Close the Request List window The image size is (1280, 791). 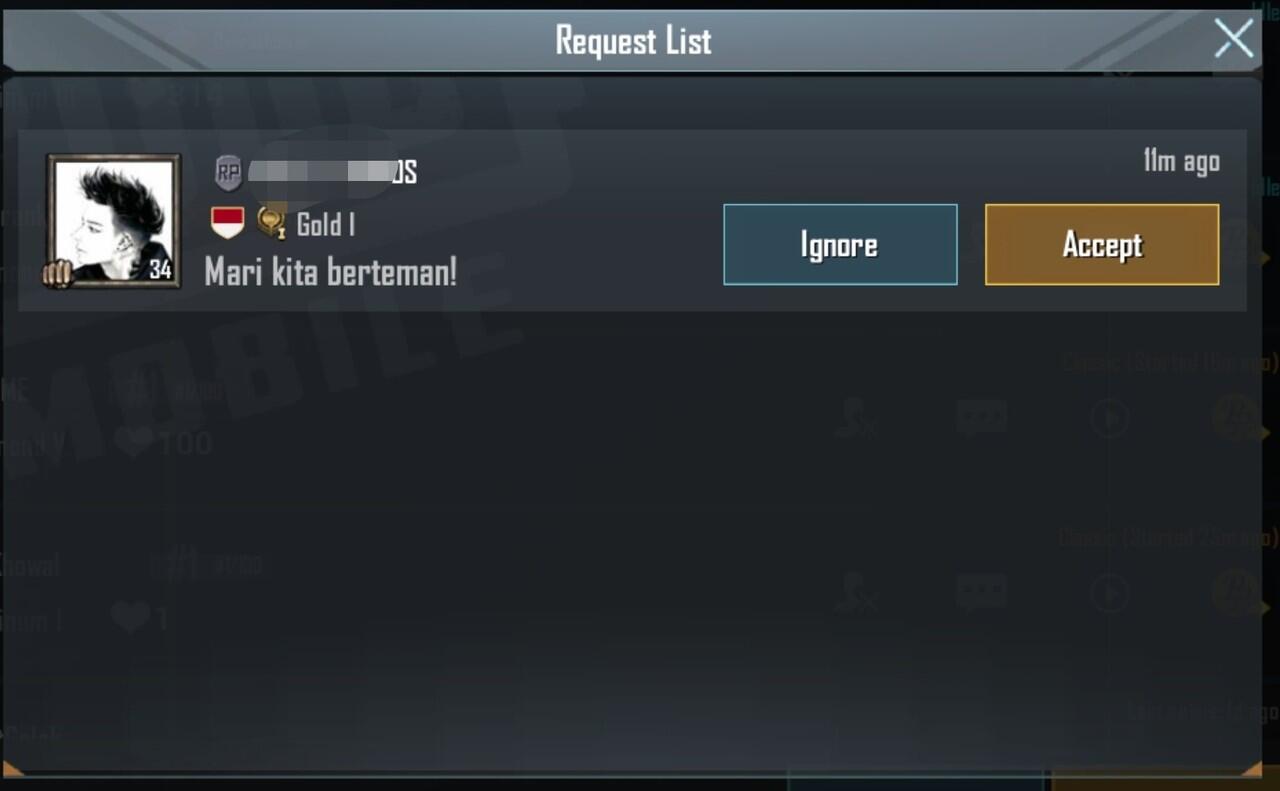pos(1234,39)
